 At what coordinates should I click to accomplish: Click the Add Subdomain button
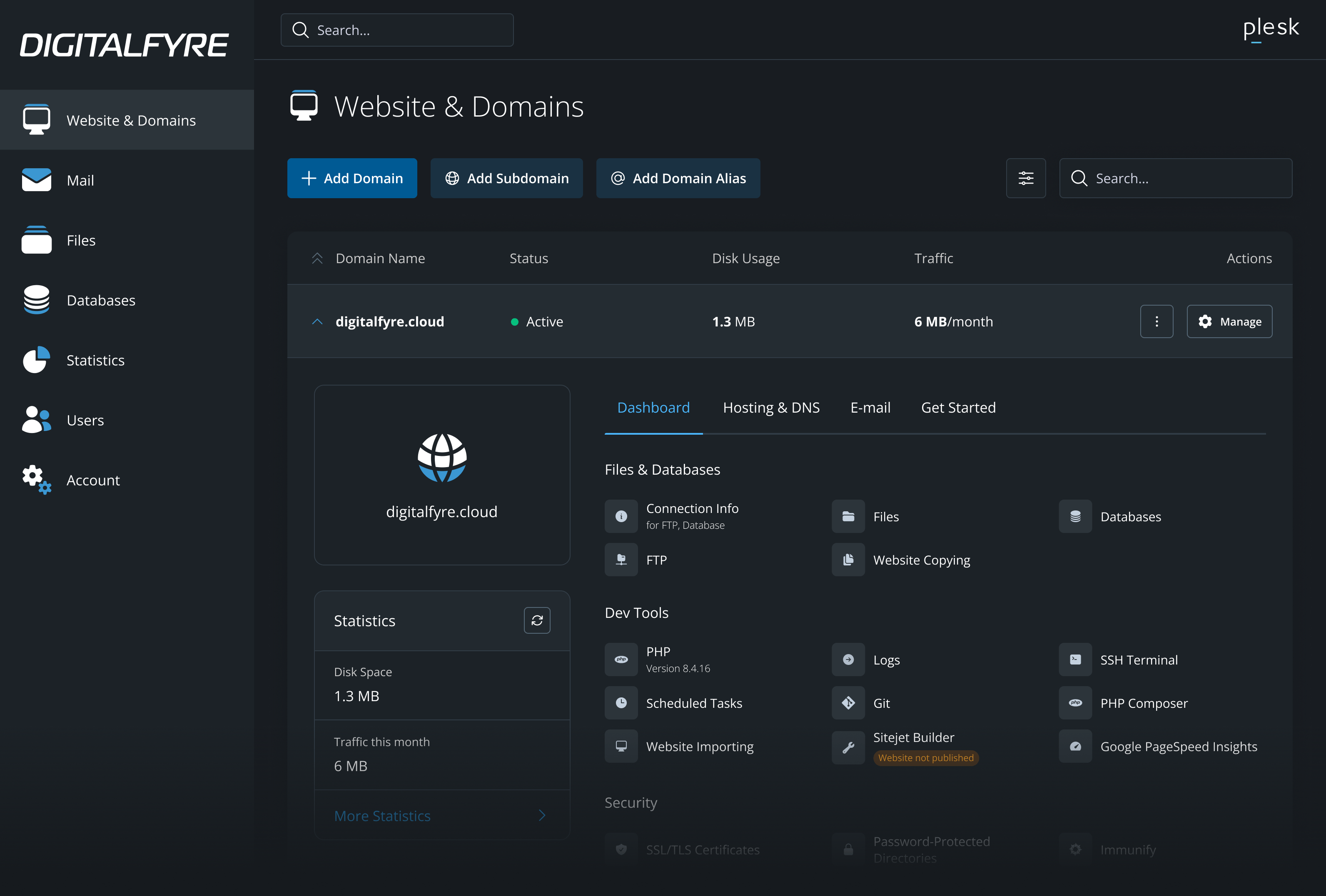tap(507, 178)
